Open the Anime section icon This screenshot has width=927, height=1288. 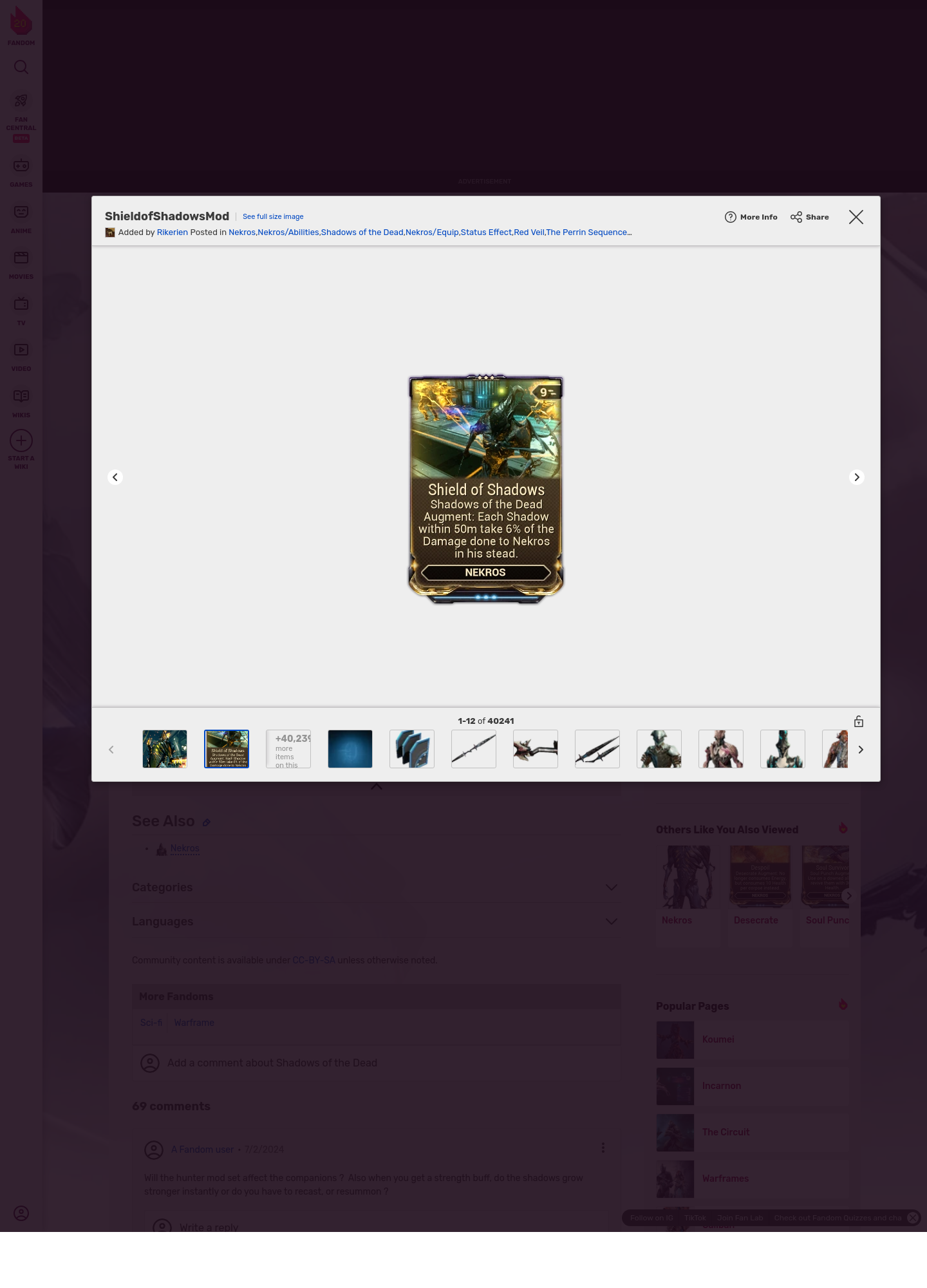tap(21, 219)
